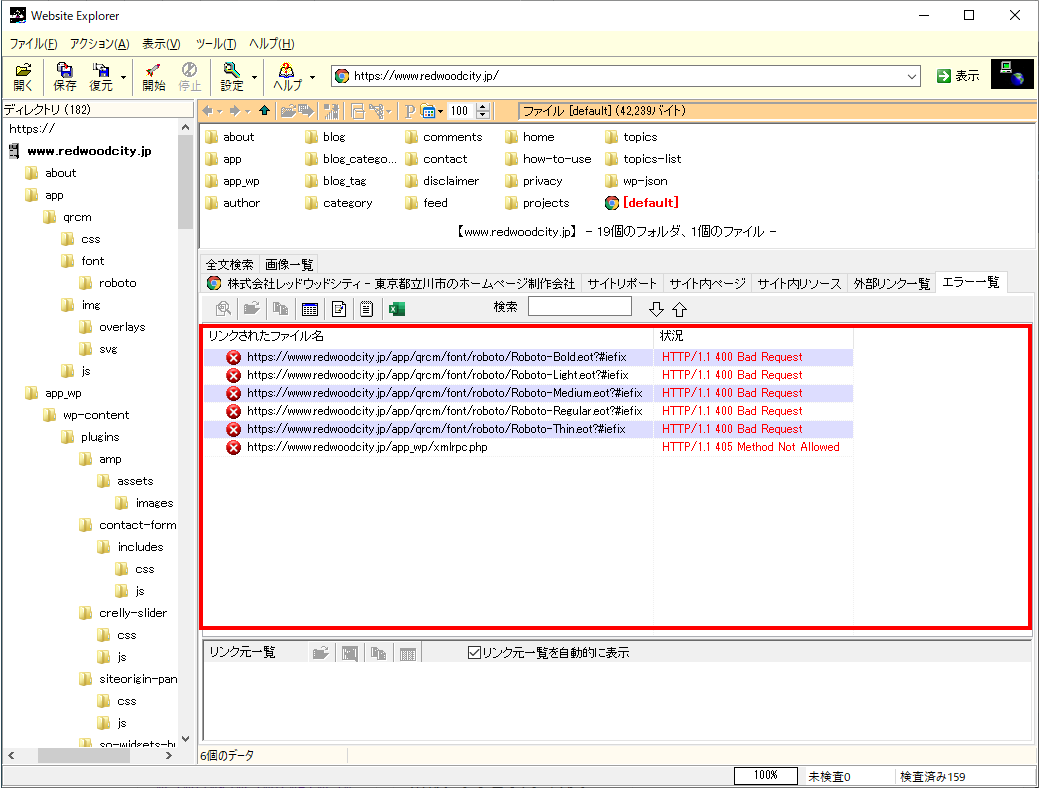
Task: Select the Roboto-Light.eot error row
Action: pos(528,375)
